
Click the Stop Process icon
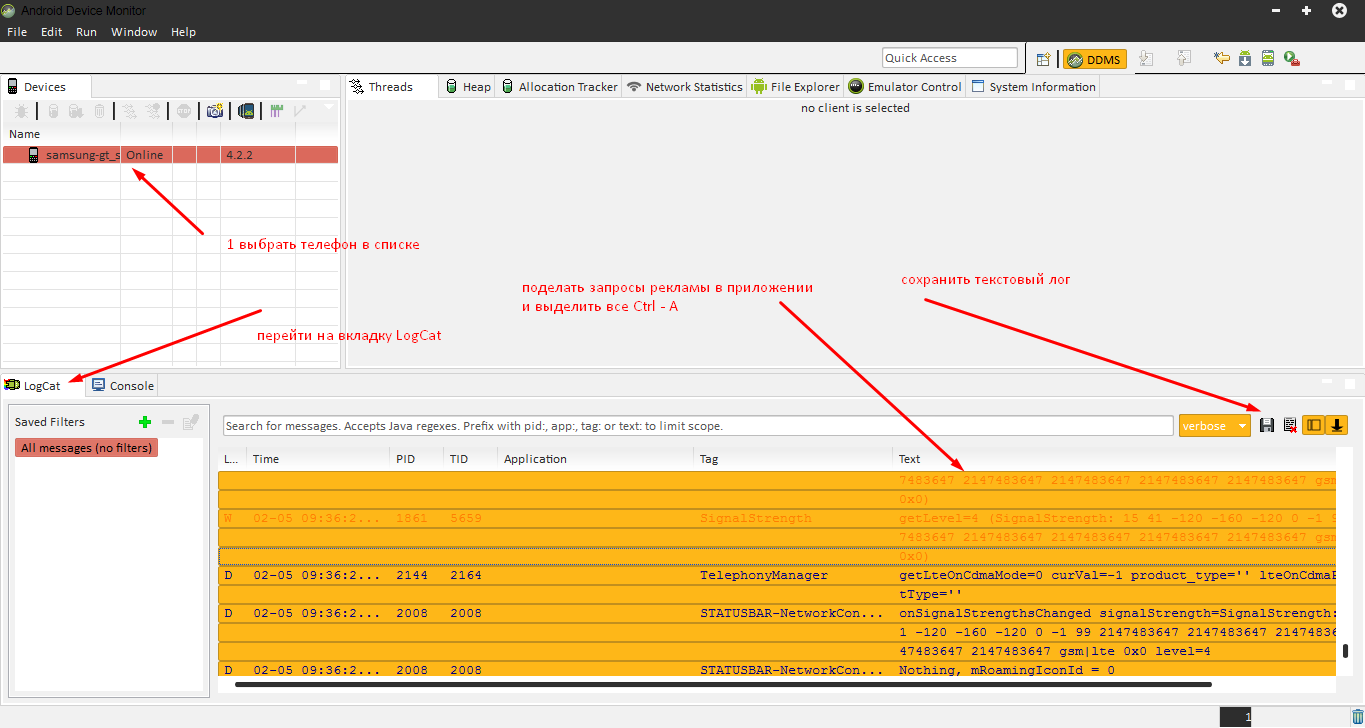tap(184, 111)
